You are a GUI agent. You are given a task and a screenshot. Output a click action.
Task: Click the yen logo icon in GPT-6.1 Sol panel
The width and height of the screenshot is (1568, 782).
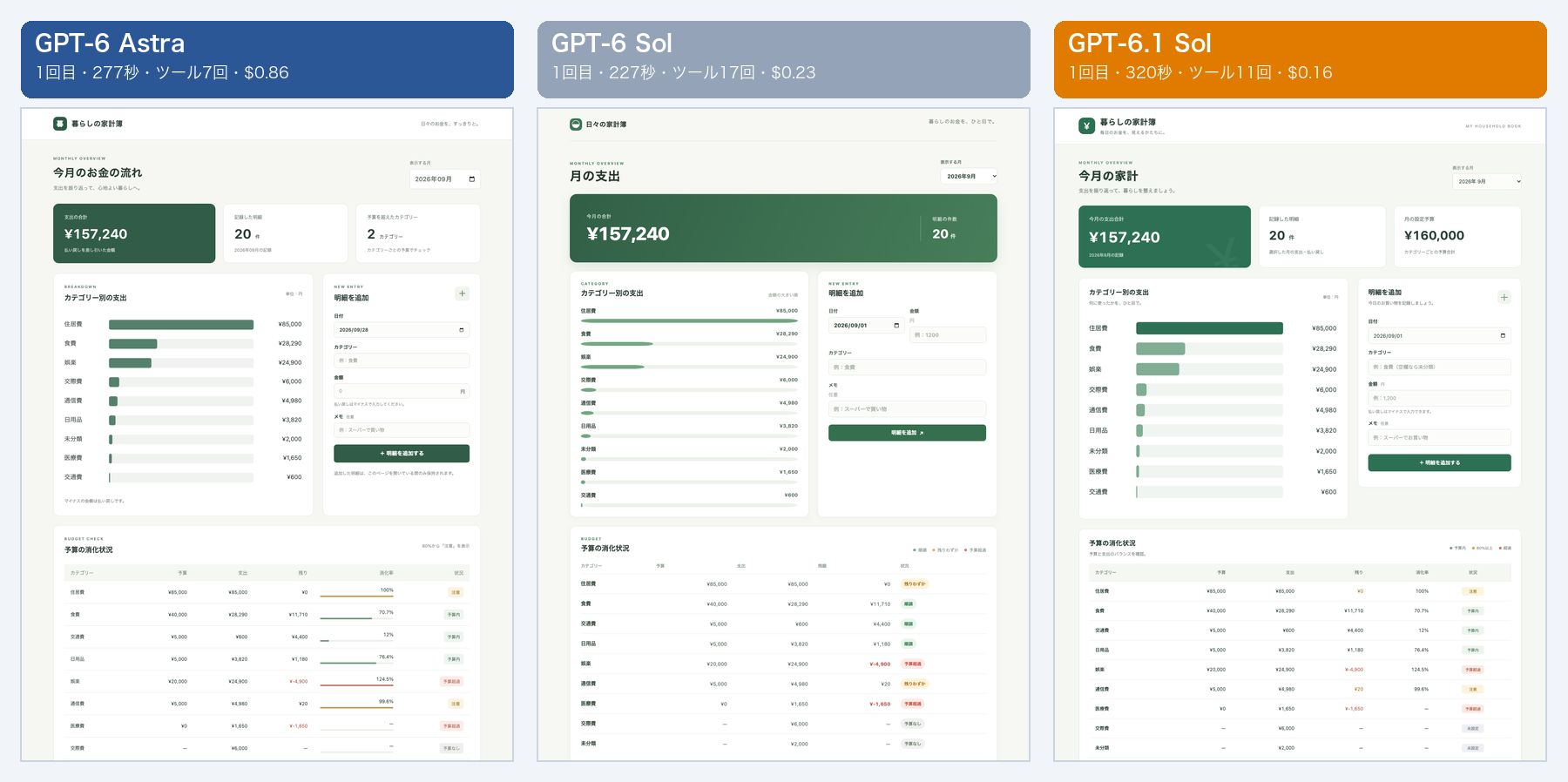tap(1086, 126)
